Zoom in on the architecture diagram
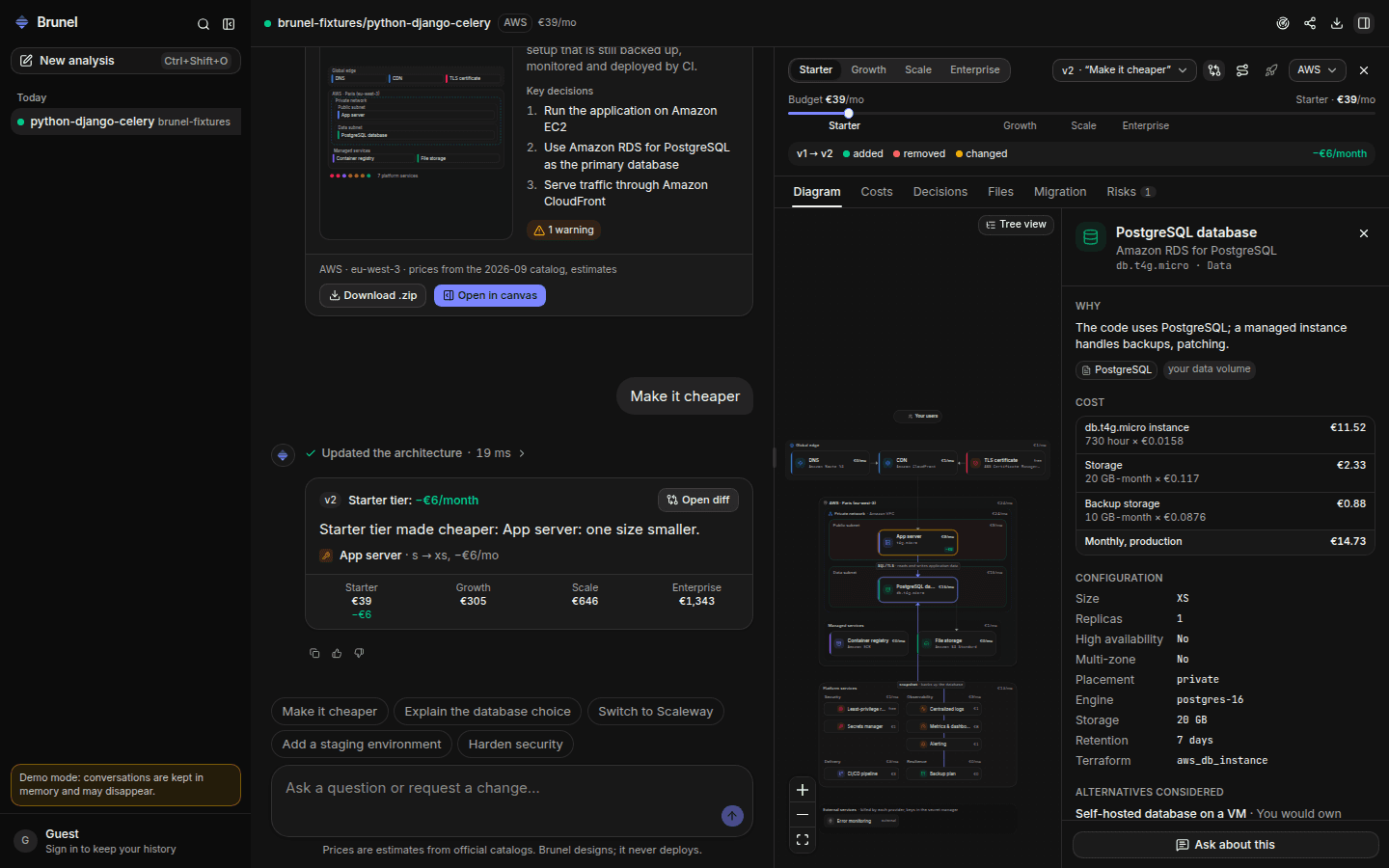Image resolution: width=1389 pixels, height=868 pixels. pos(803,790)
